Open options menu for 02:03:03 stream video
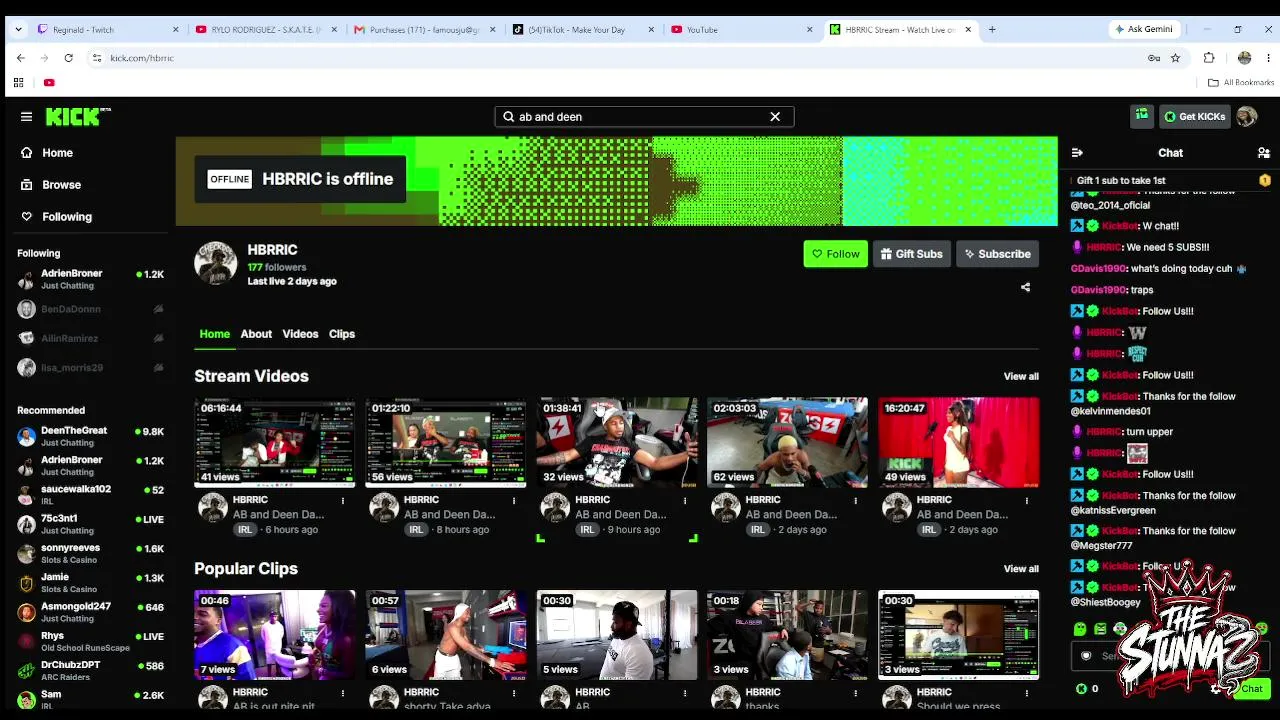This screenshot has height=720, width=1280. point(856,500)
